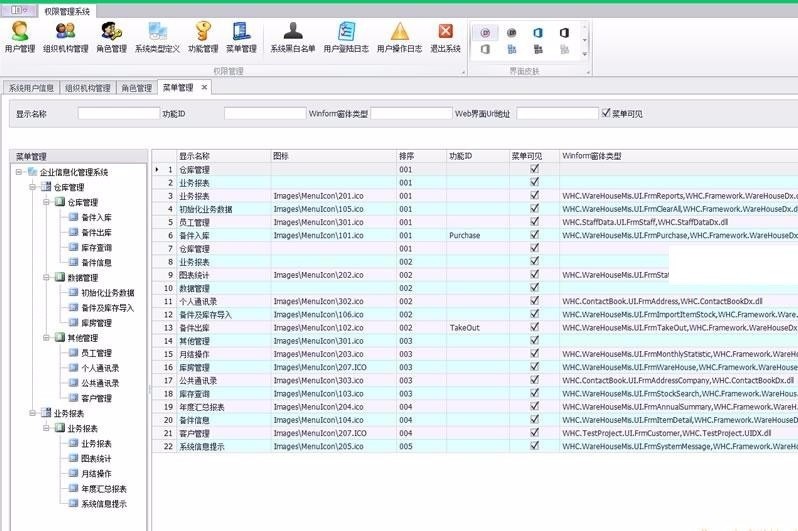Click the 退出系统 exit icon
This screenshot has width=798, height=531.
tap(445, 37)
